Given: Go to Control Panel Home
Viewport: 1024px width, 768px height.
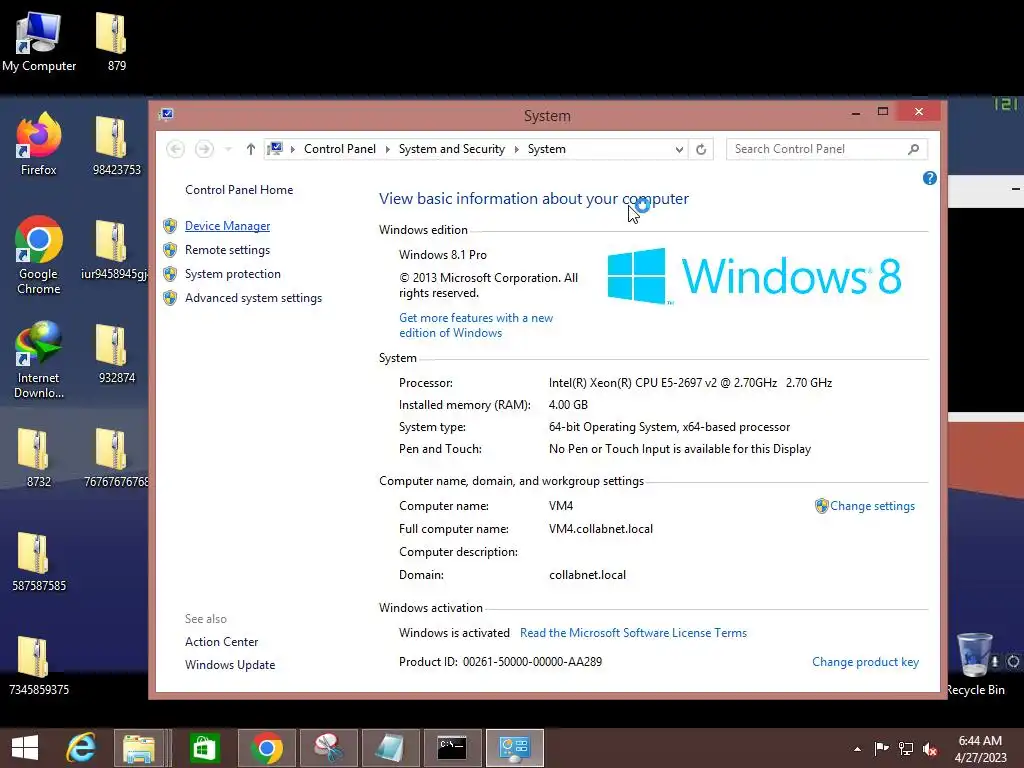Looking at the screenshot, I should [239, 190].
